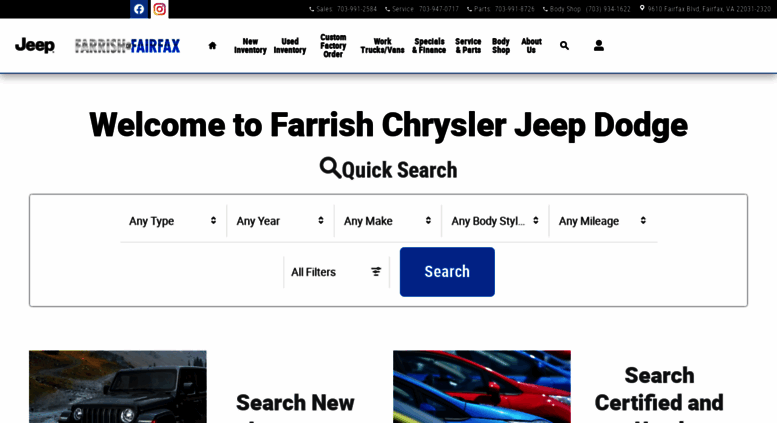Open the New Inventory menu

(x=250, y=46)
